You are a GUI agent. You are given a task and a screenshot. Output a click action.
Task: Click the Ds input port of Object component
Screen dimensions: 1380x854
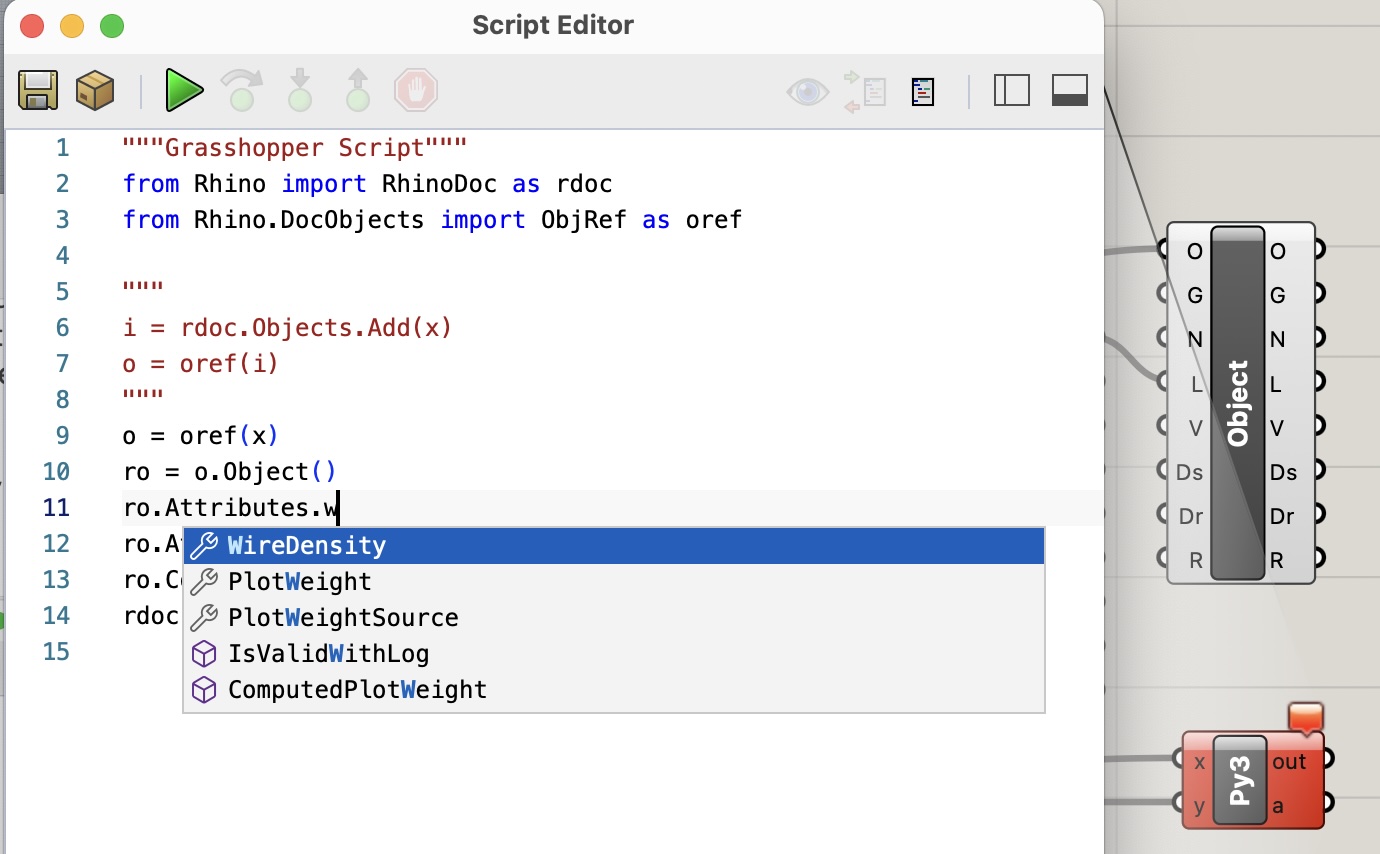[1163, 469]
